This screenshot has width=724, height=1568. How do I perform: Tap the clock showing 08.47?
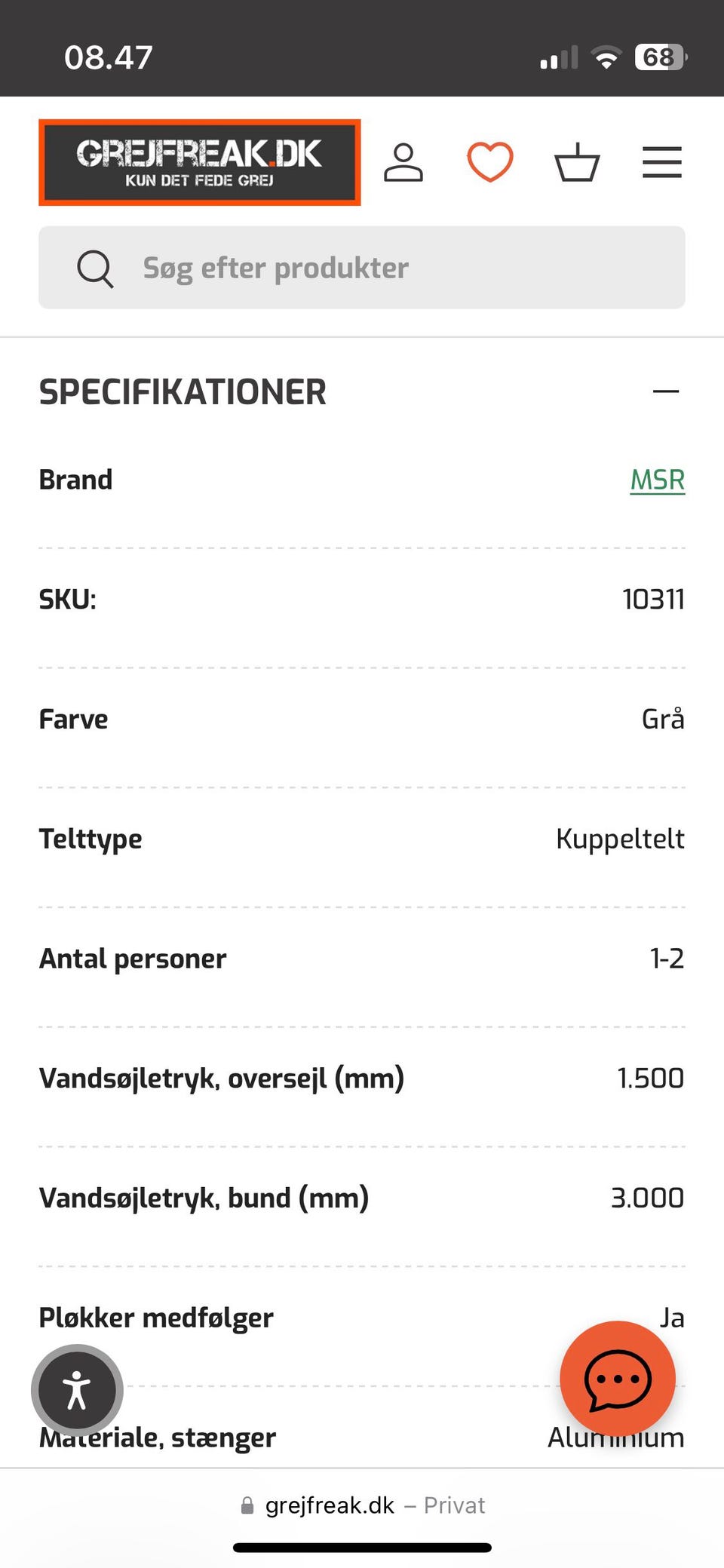tap(109, 57)
